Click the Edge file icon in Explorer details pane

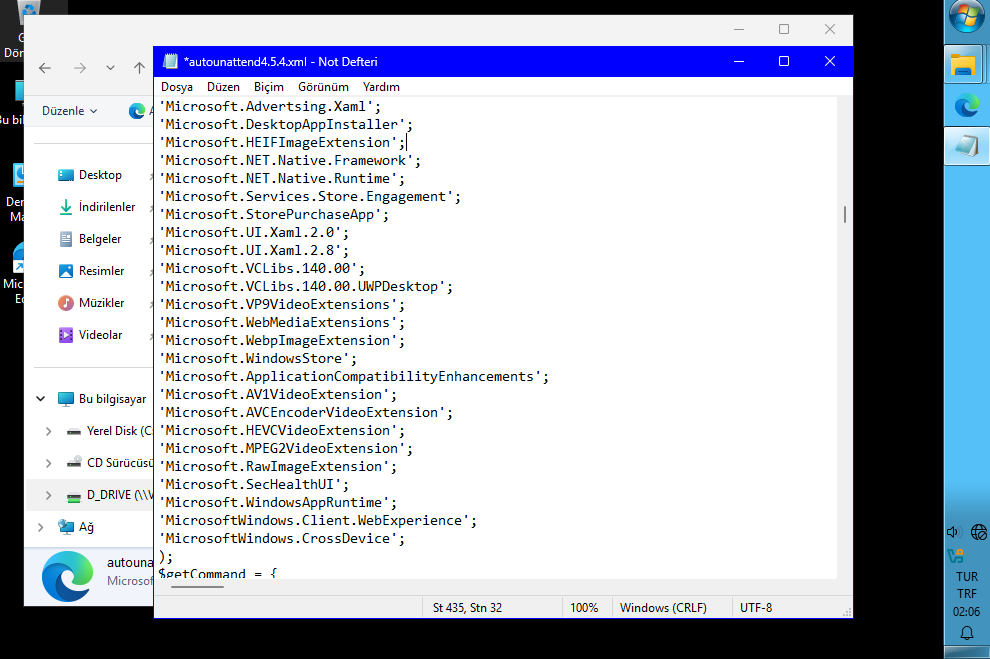67,576
